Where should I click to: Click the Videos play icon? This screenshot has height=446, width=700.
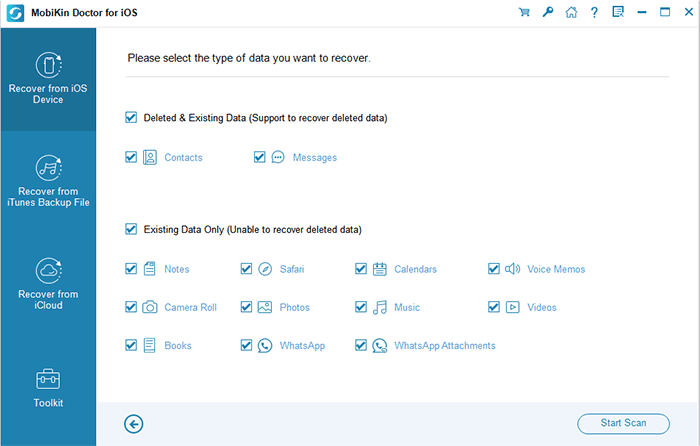[x=512, y=307]
